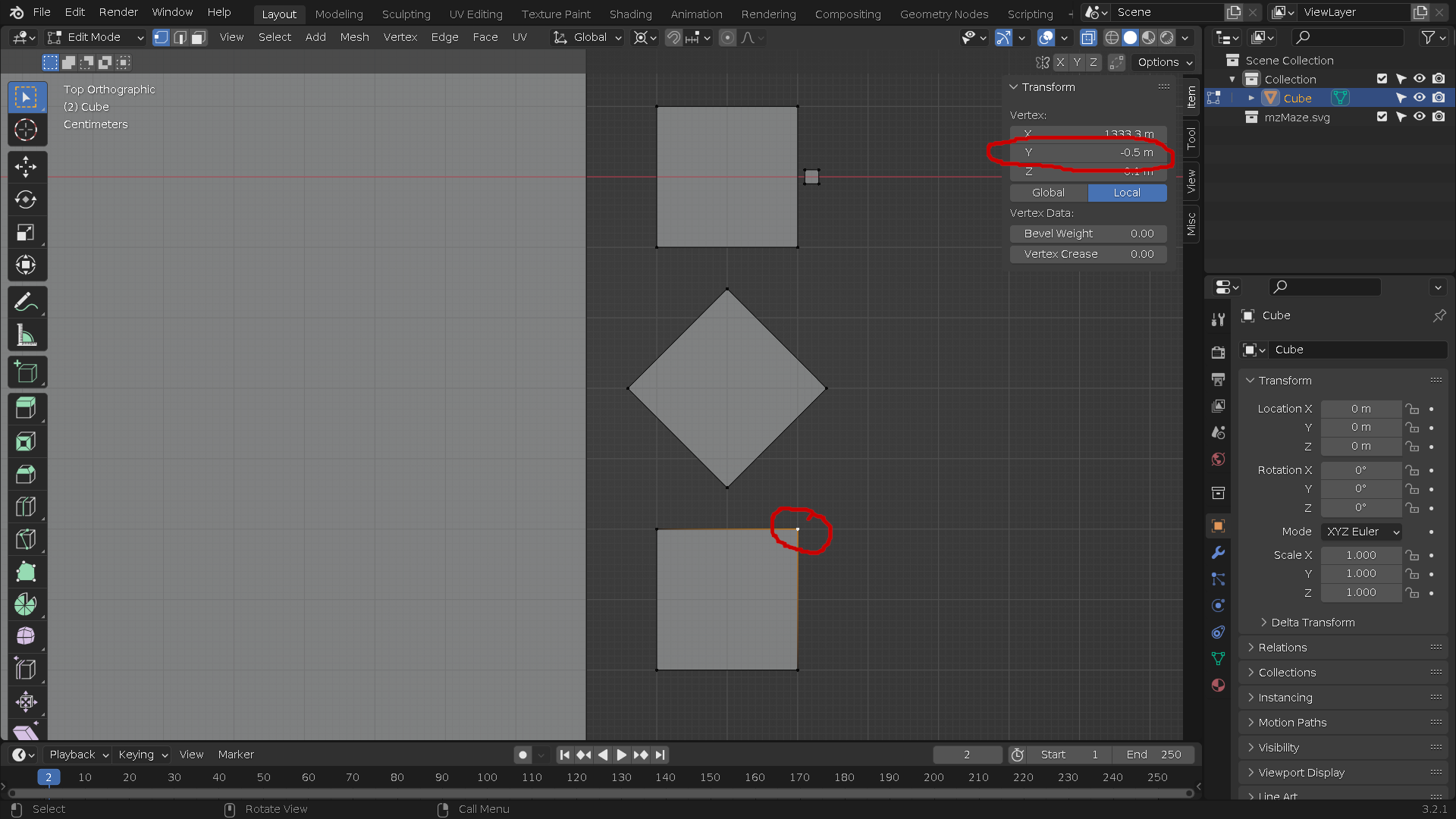Enable the snapping magnet
This screenshot has height=819, width=1456.
pos(672,37)
